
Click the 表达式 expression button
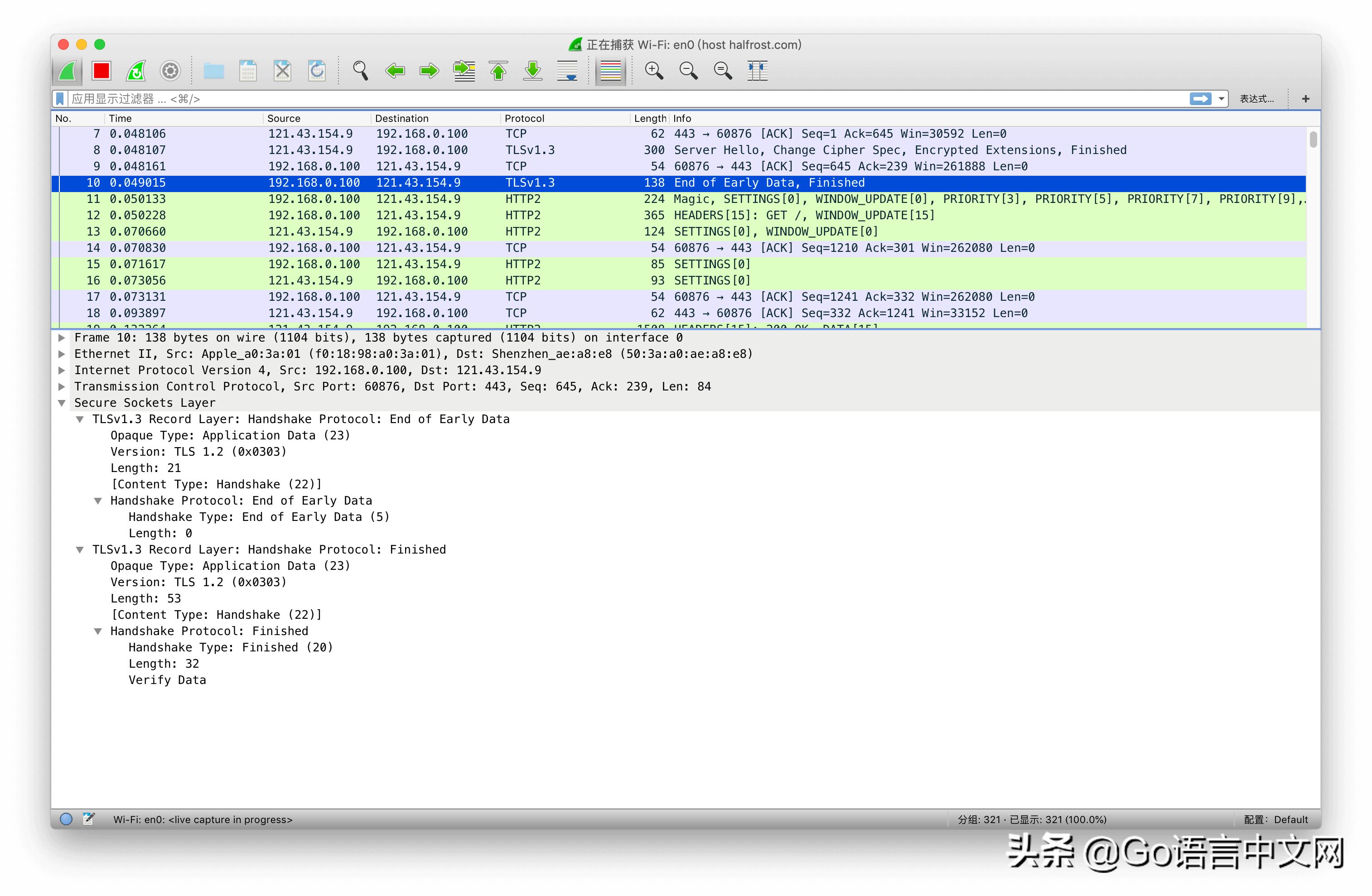click(x=1257, y=99)
